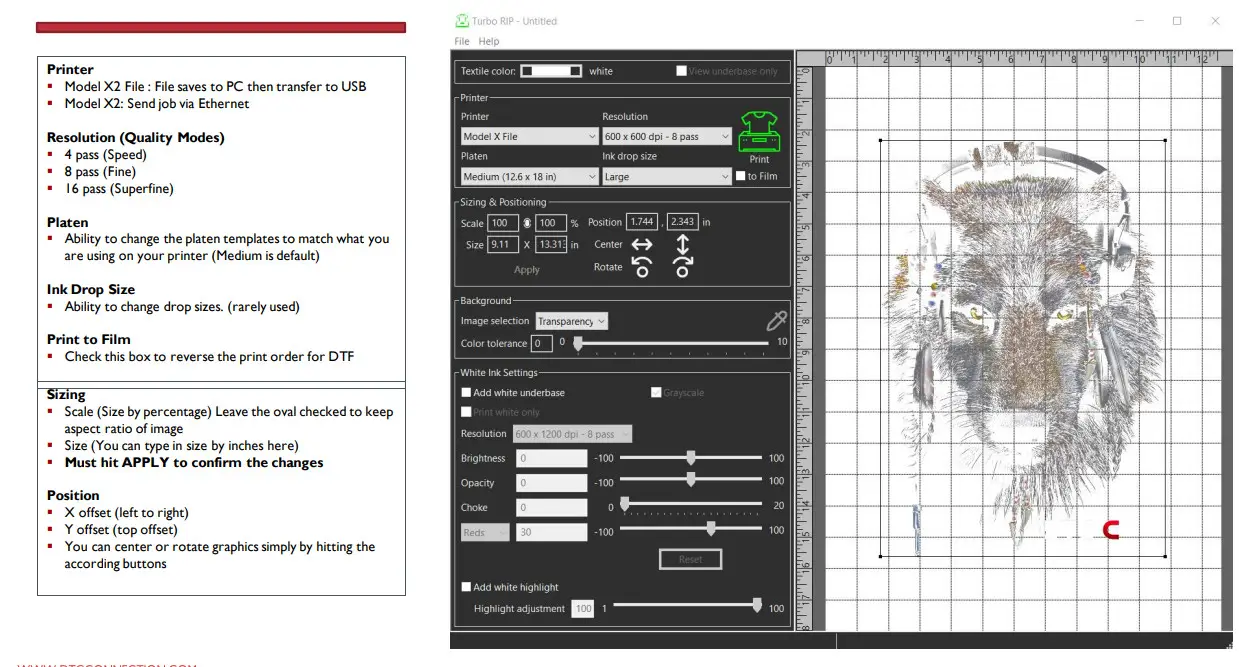The image size is (1239, 667).
Task: Open the Printer model dropdown
Action: coord(529,135)
